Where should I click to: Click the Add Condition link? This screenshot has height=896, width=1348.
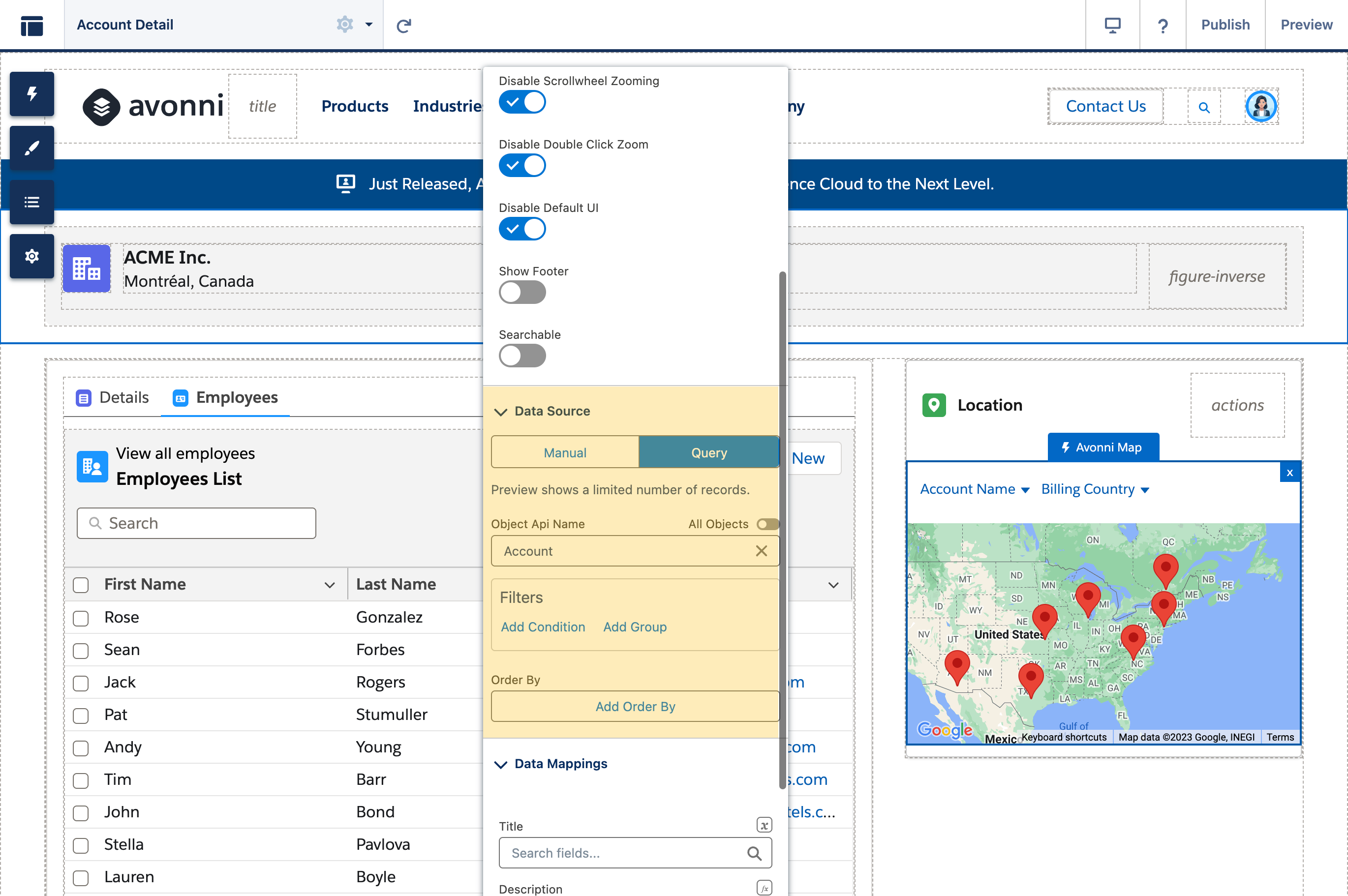click(x=543, y=627)
